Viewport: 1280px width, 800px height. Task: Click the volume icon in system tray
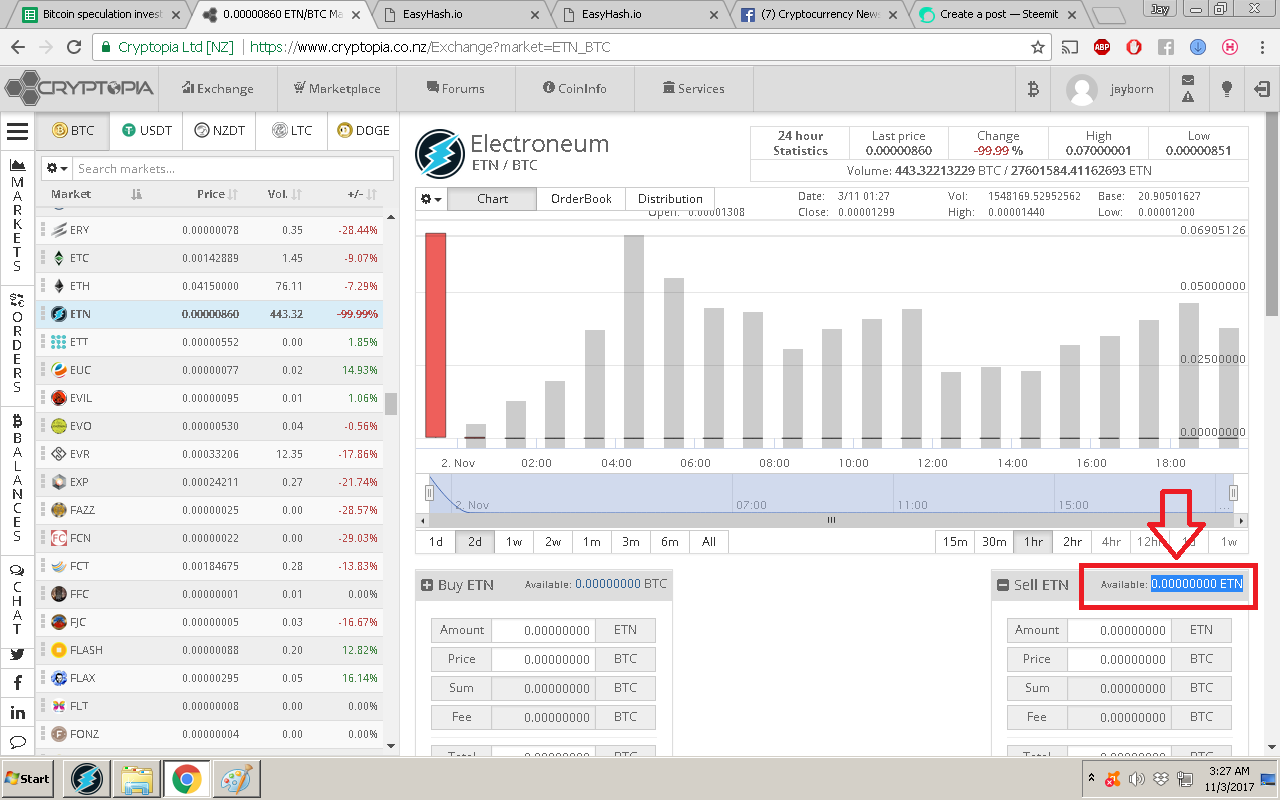pyautogui.click(x=1137, y=778)
